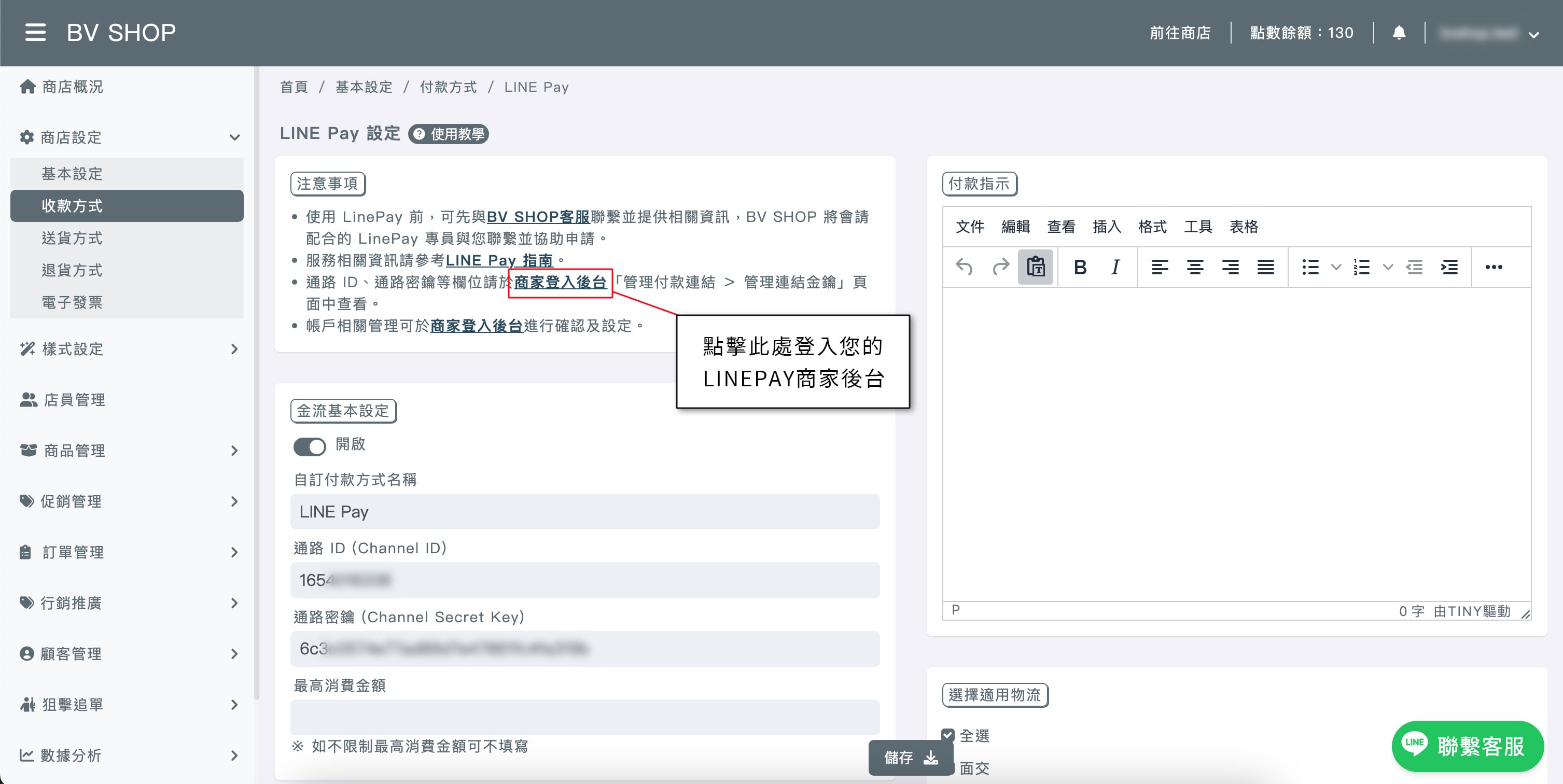Insert numbered list
1563x784 pixels.
click(x=1361, y=267)
